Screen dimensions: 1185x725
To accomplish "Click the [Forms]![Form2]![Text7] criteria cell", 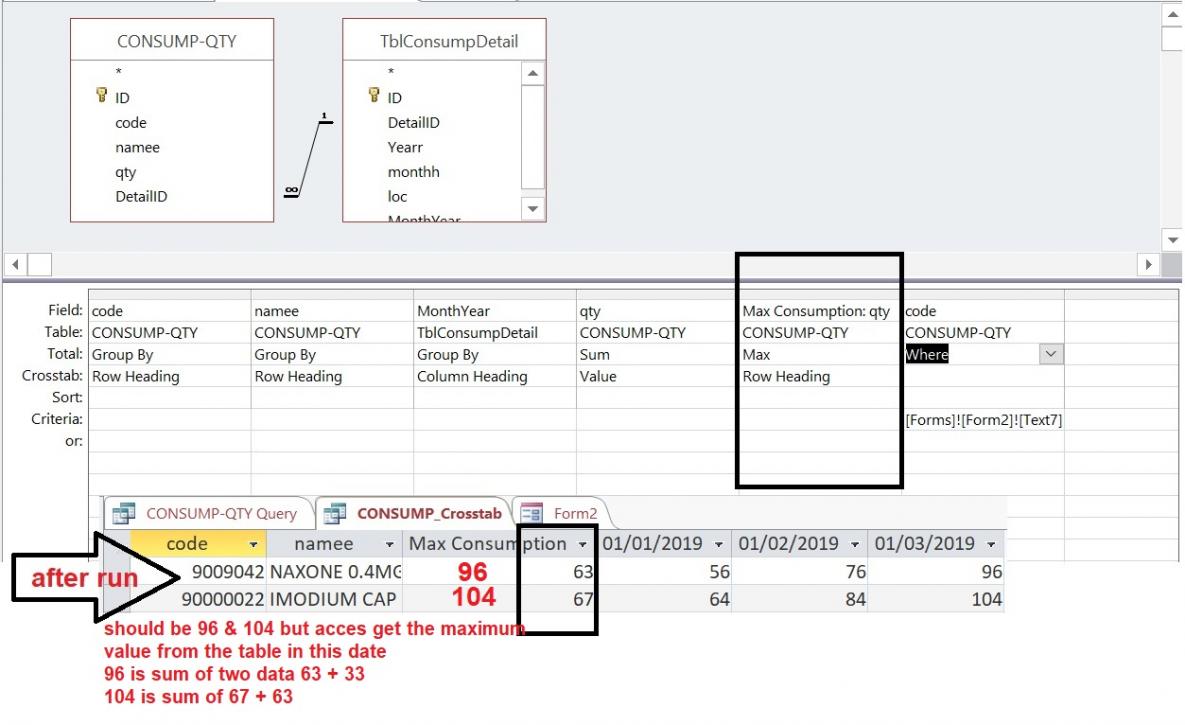I will [983, 420].
